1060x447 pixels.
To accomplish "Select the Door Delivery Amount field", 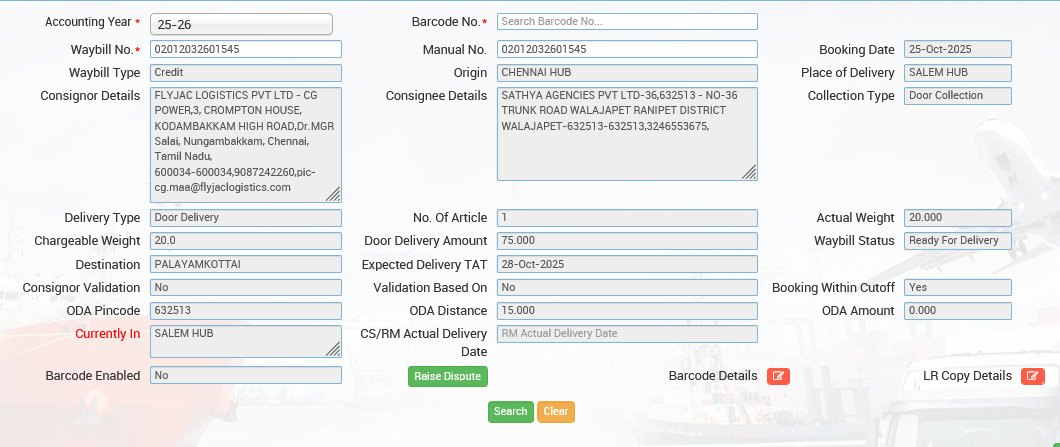I will coord(627,241).
